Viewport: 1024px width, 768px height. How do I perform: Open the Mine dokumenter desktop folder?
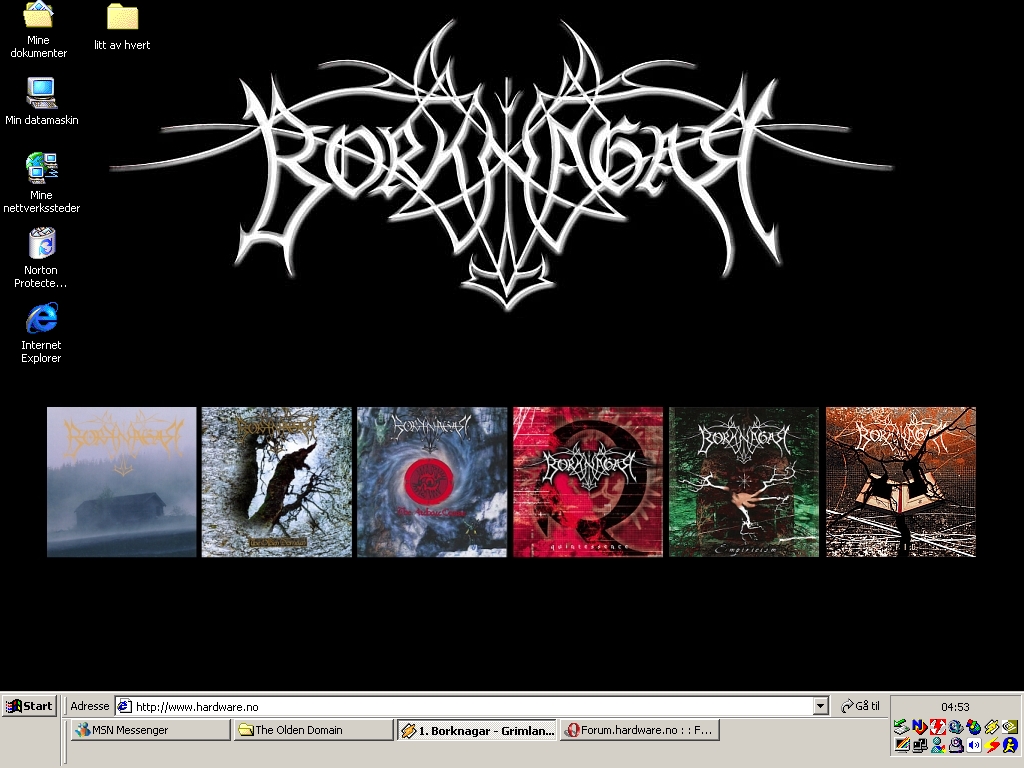(39, 30)
